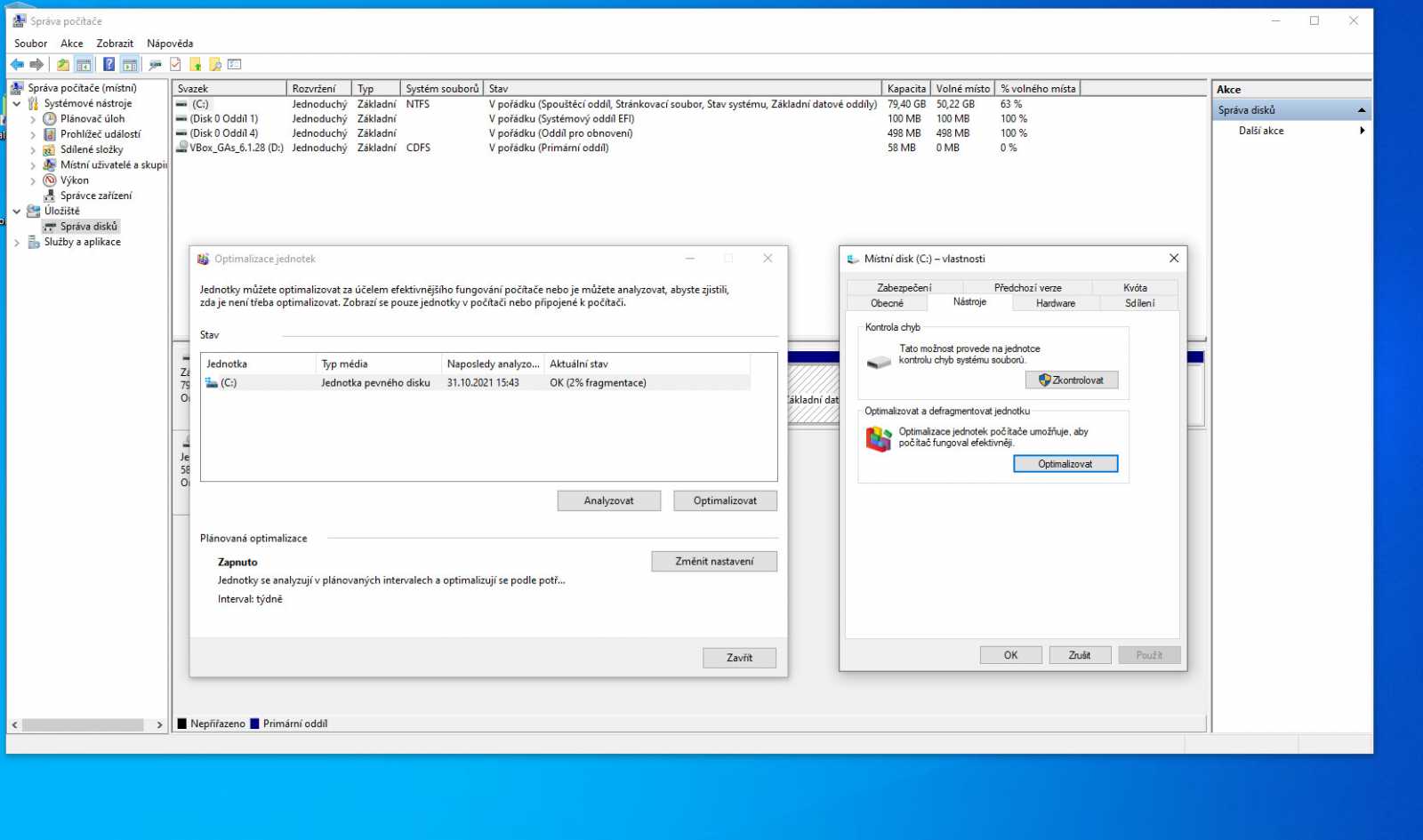Switch to the Hardware tab

pos(1056,303)
